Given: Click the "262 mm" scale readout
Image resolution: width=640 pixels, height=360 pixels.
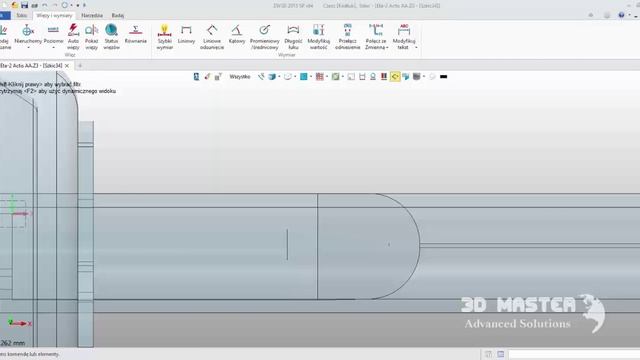Looking at the screenshot, I should point(13,343).
